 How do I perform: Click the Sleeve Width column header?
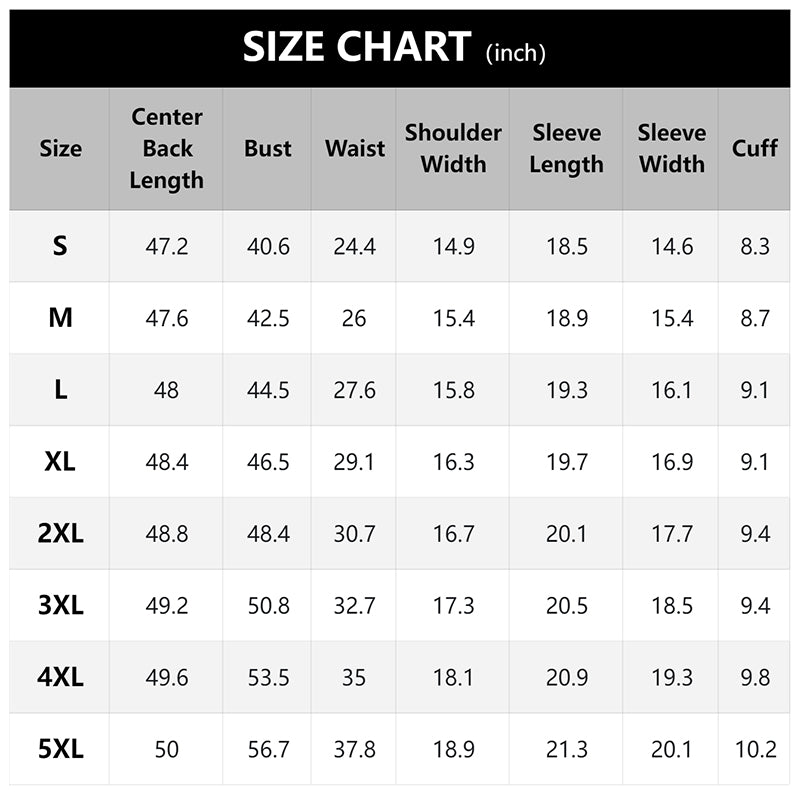pyautogui.click(x=672, y=148)
